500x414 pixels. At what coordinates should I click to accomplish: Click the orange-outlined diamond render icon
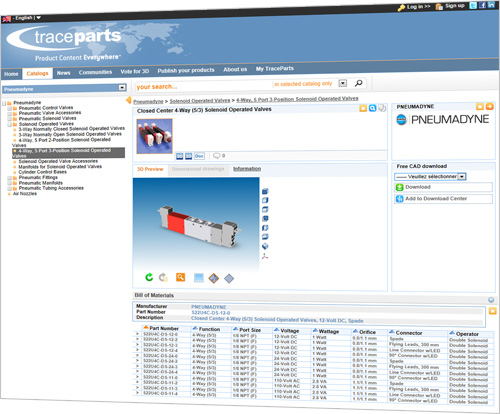(214, 278)
